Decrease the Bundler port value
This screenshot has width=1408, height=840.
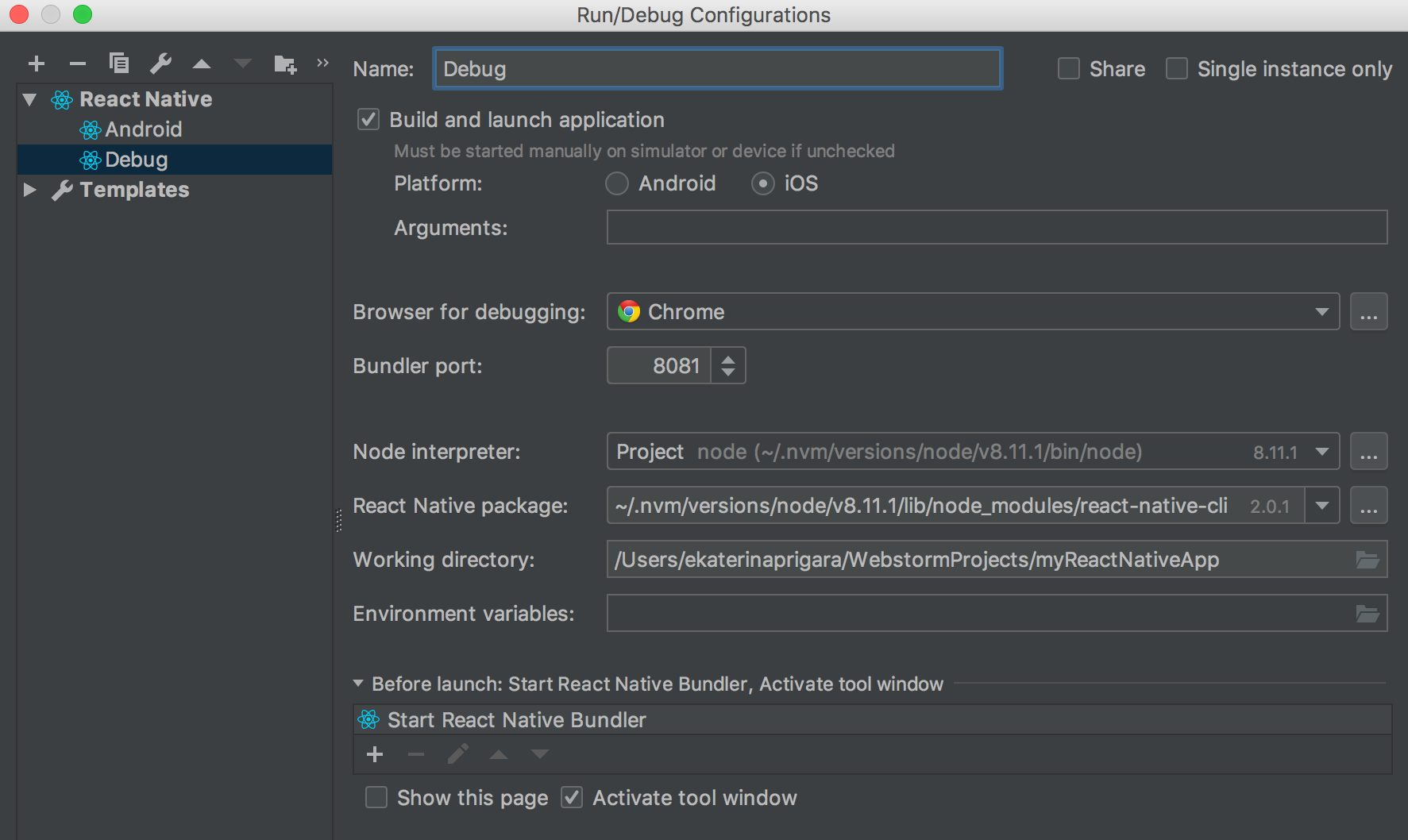(x=728, y=372)
